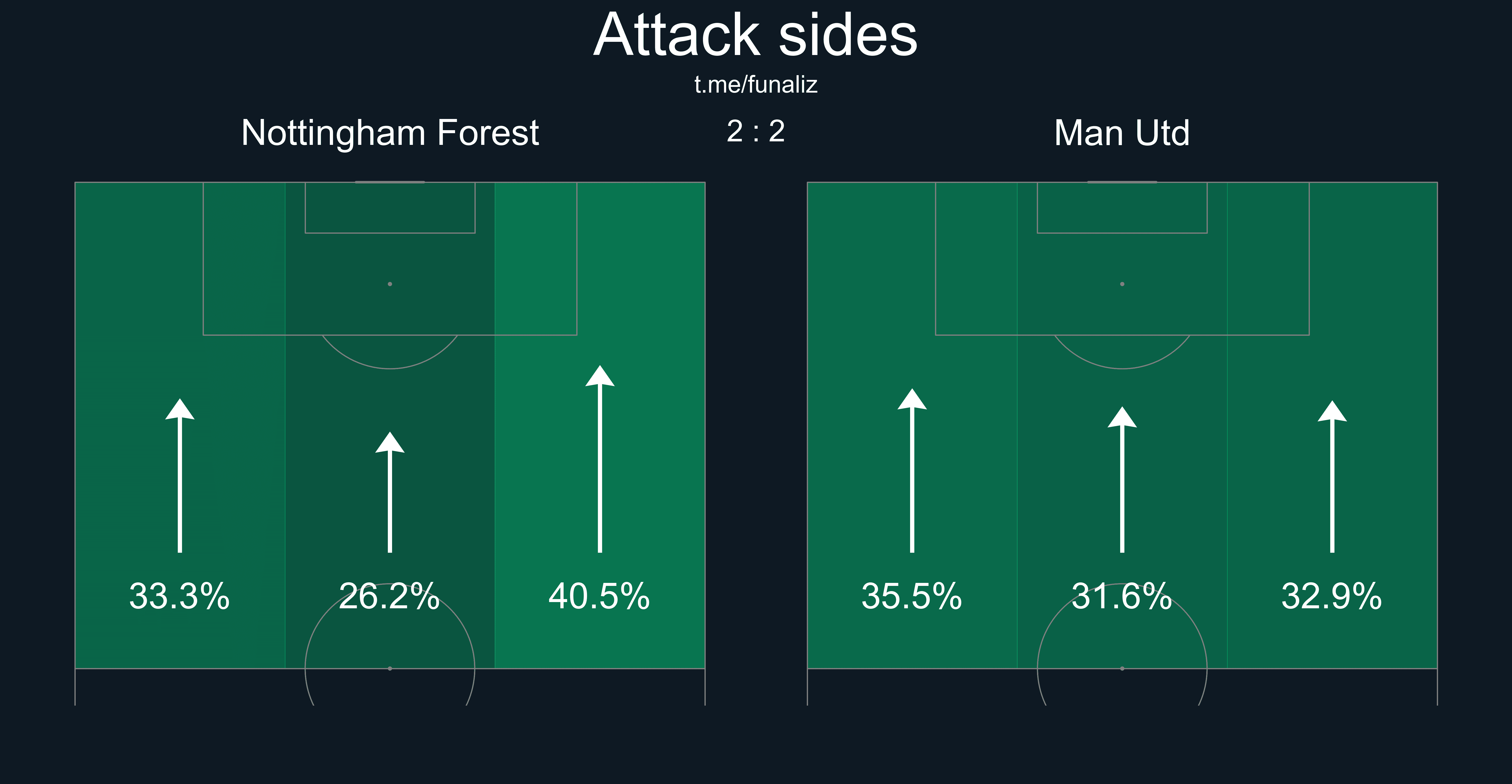The height and width of the screenshot is (784, 1512).
Task: Click the penalty spot on Nottingham Forest's pitch
Action: 390,284
